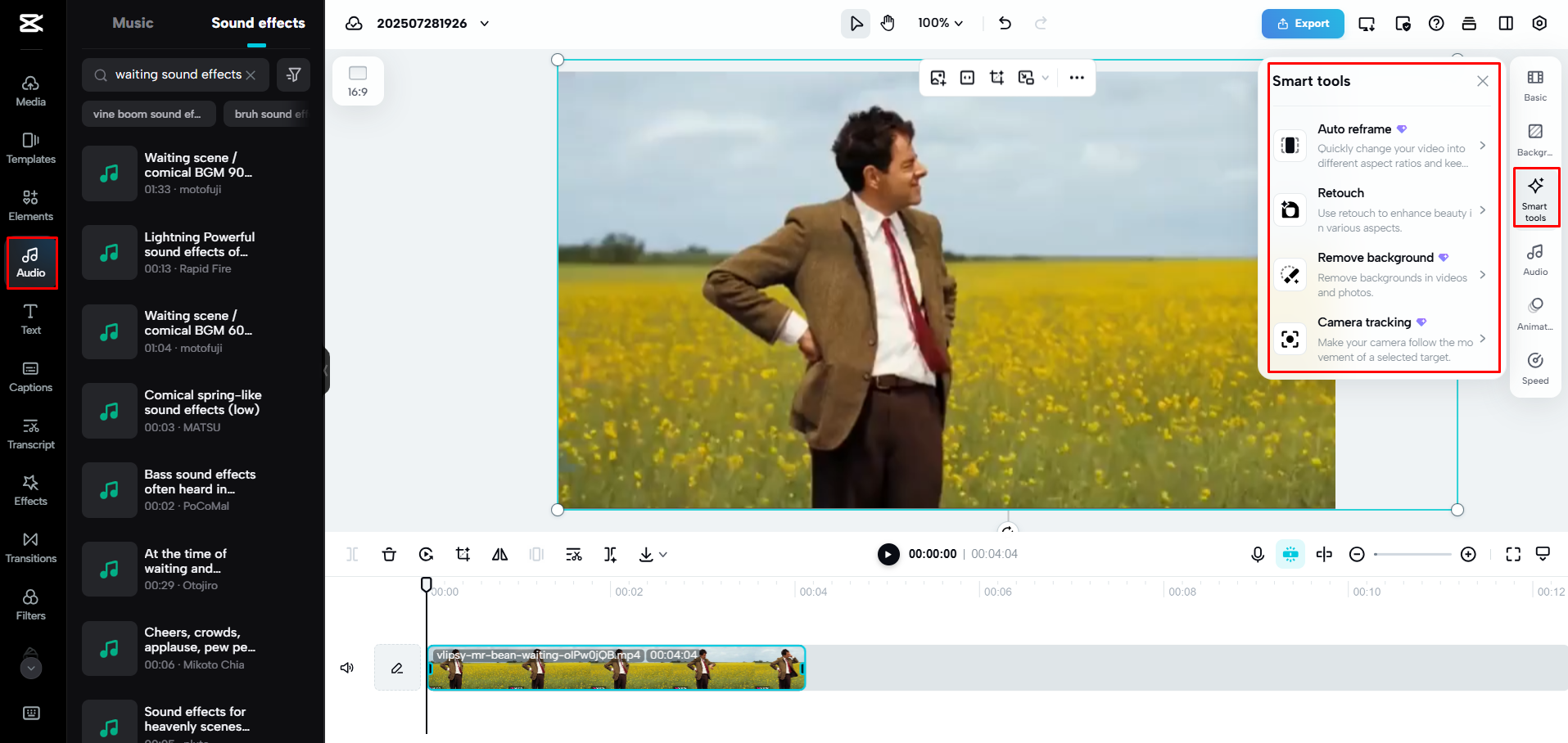Open the Audio panel in left sidebar
Screen dimensions: 1568x743
31,262
